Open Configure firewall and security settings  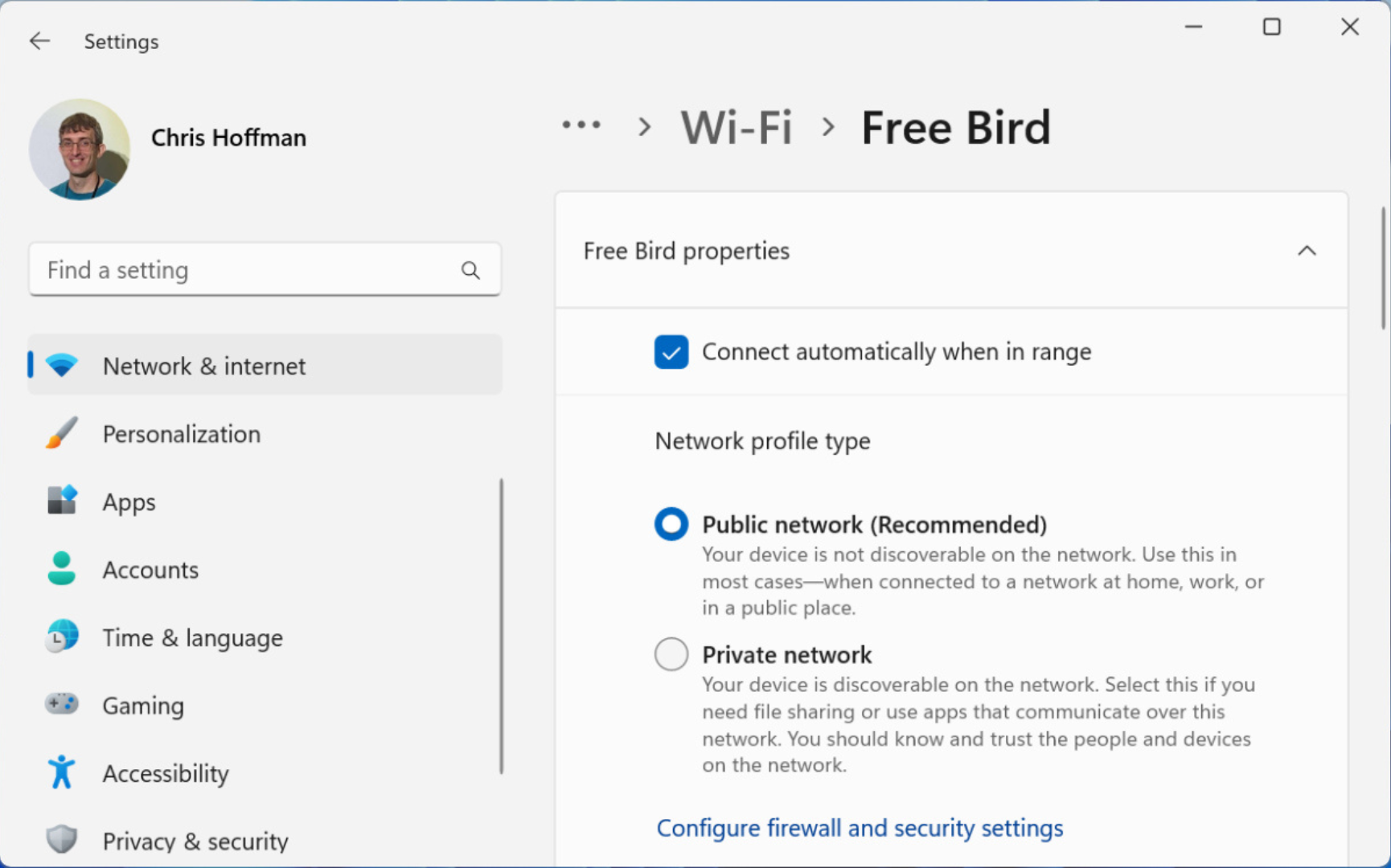pos(860,827)
